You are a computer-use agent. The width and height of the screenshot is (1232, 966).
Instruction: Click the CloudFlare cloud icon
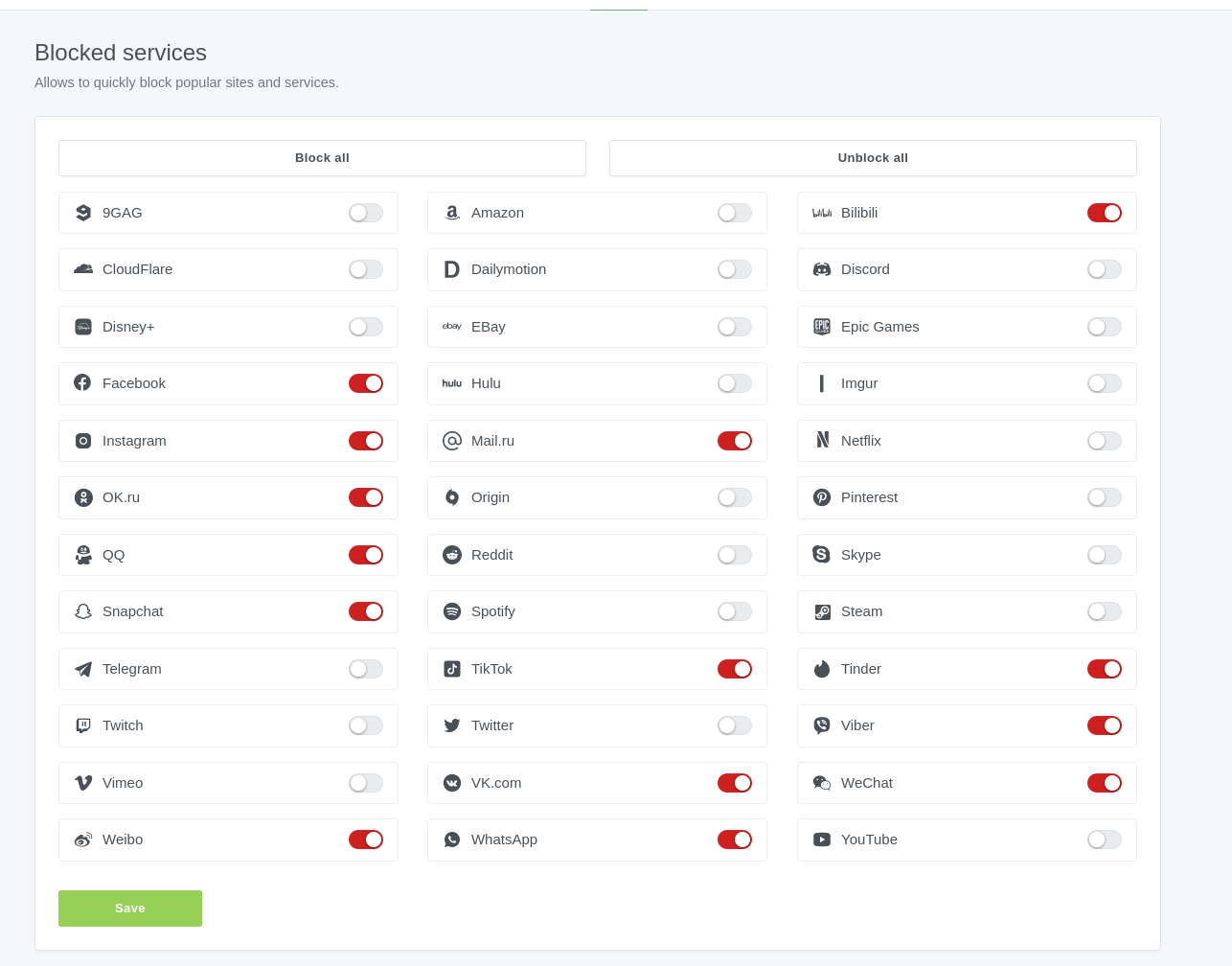pos(83,269)
